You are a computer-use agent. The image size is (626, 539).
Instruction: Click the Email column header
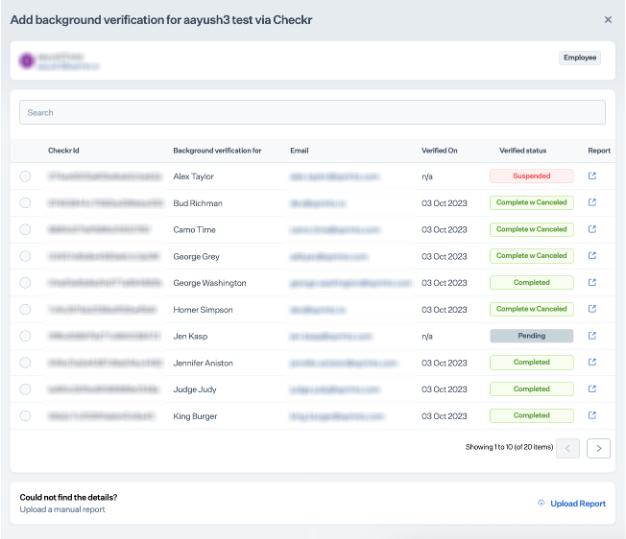(x=299, y=151)
